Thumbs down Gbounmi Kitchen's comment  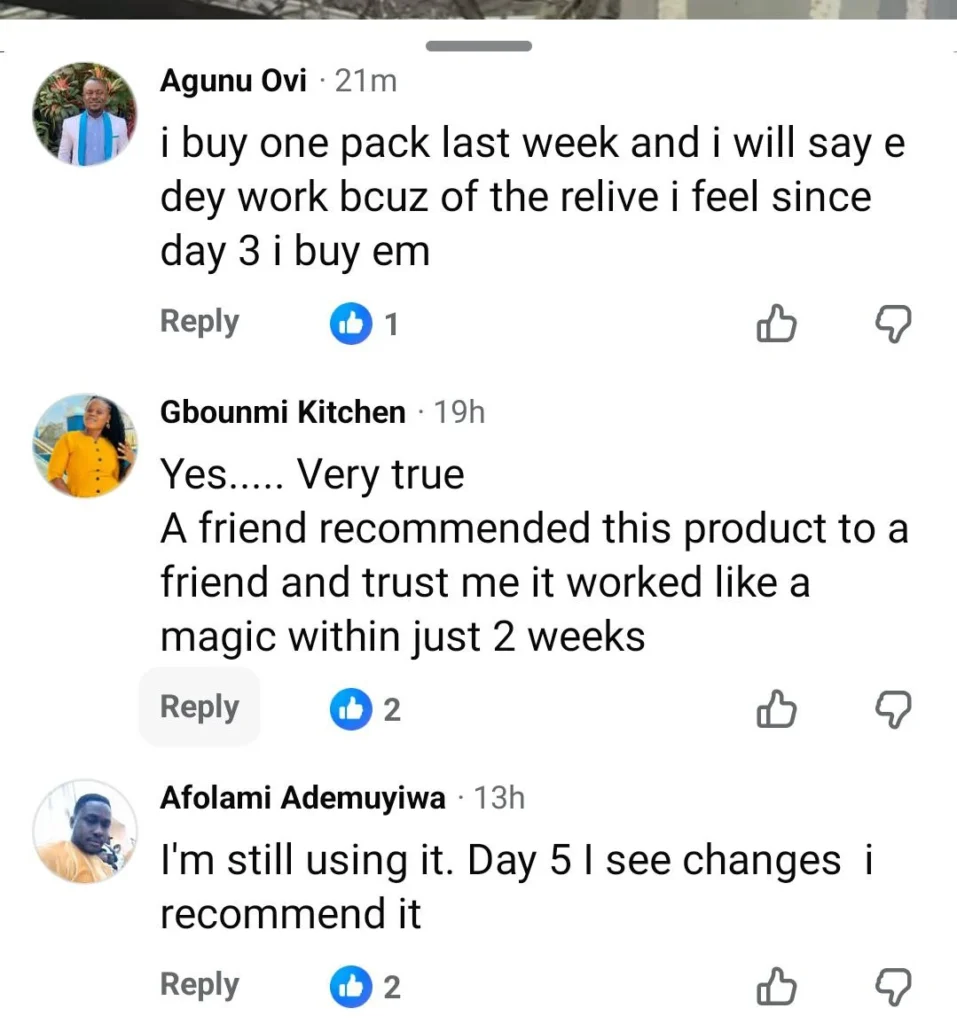tap(893, 710)
